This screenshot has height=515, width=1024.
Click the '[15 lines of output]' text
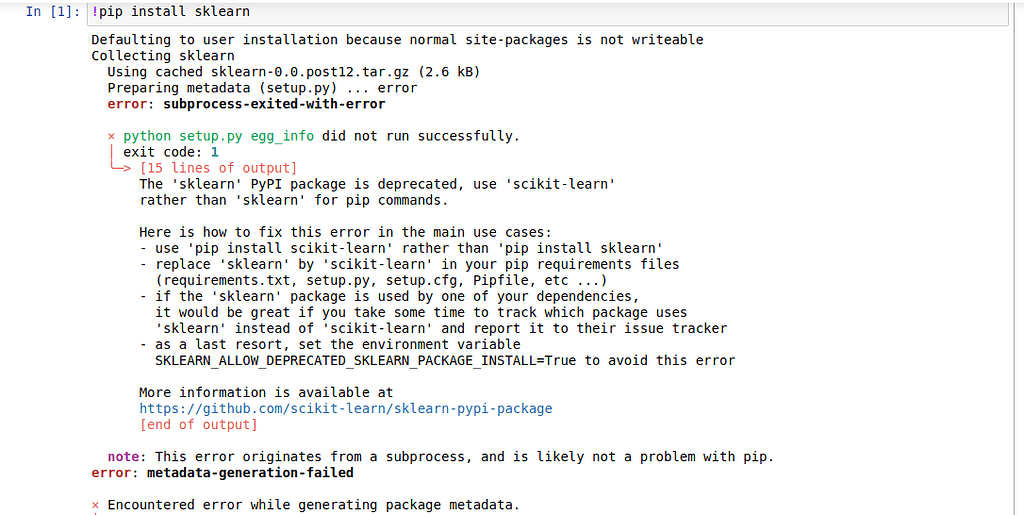pos(218,168)
